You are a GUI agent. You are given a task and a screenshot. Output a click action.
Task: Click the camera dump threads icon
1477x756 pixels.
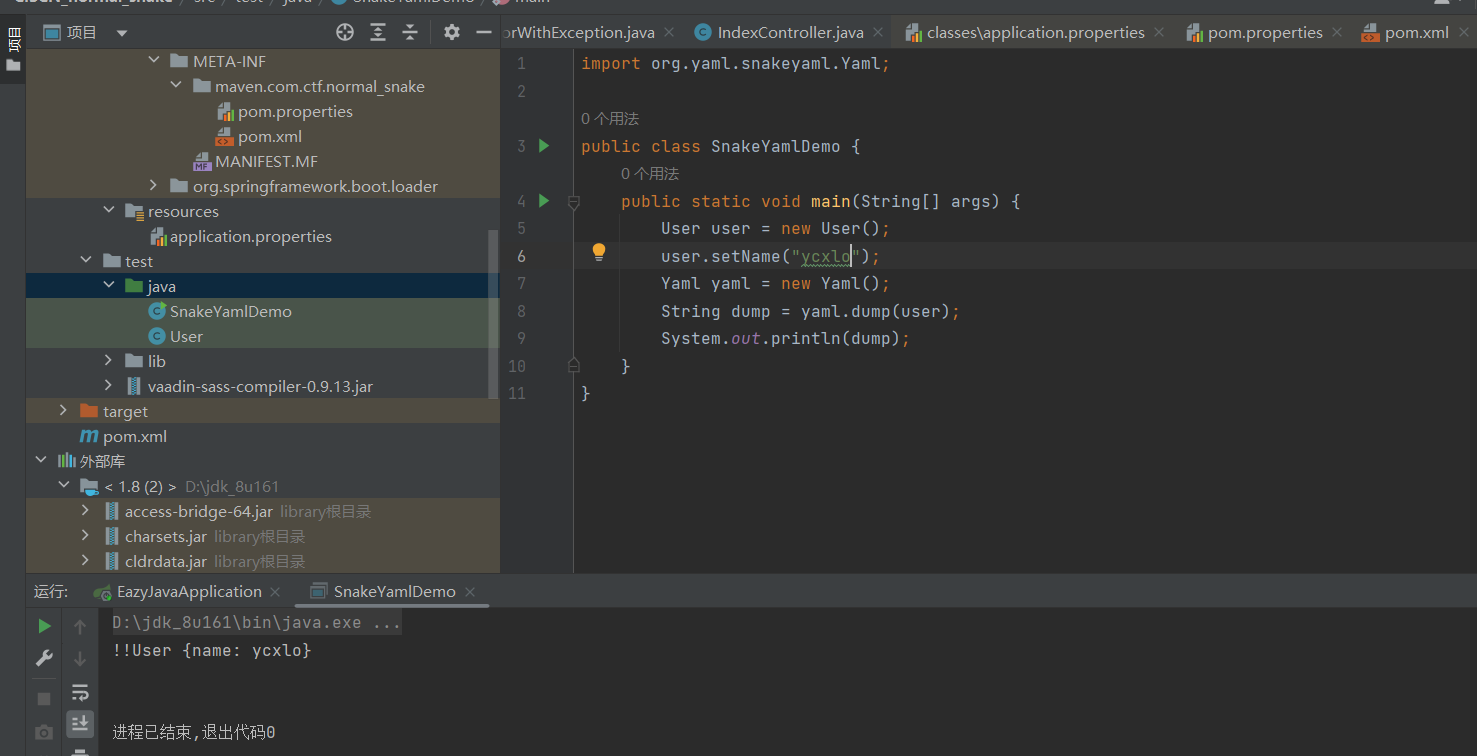pyautogui.click(x=44, y=733)
